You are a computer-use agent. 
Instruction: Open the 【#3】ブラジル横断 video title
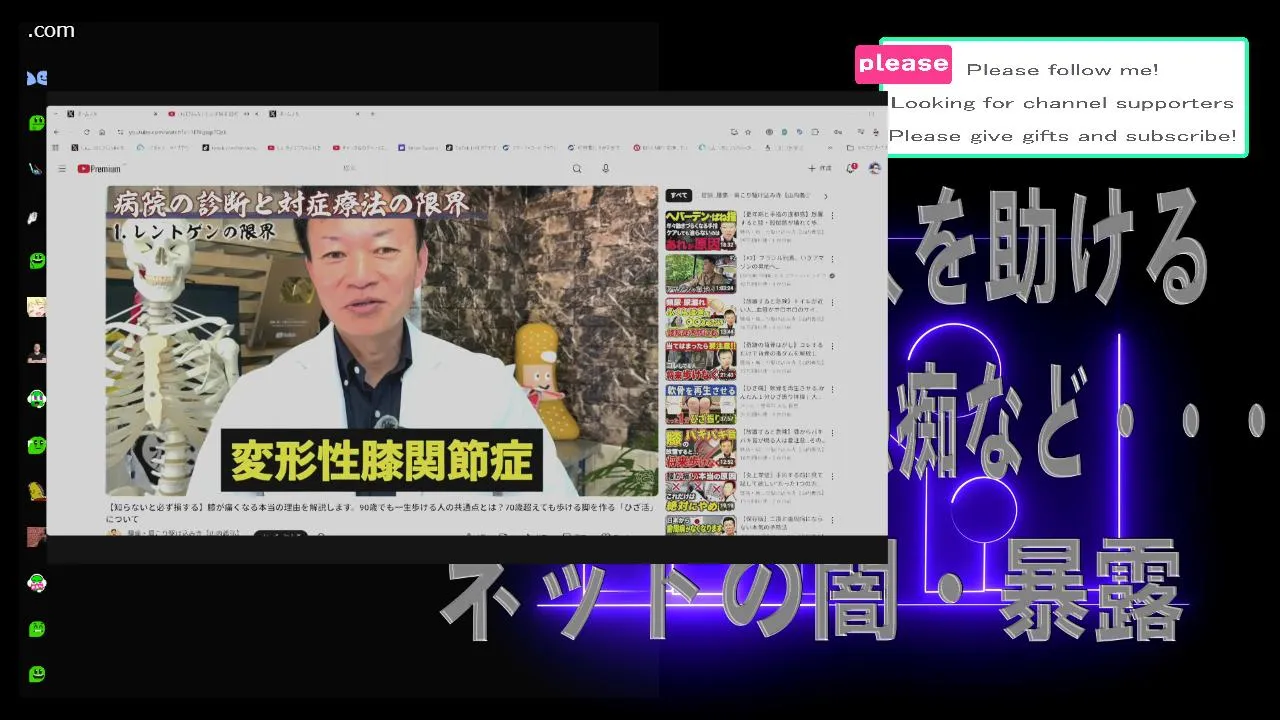(783, 261)
